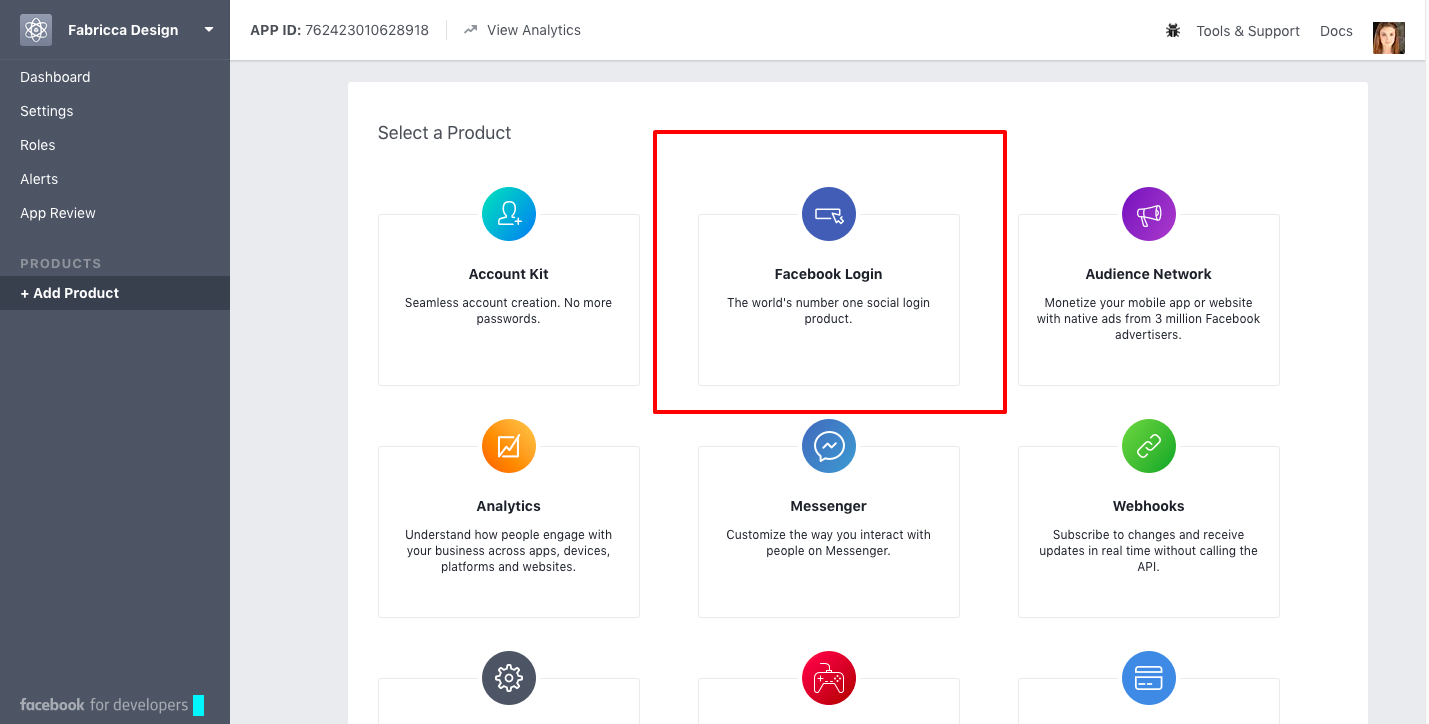Open Tools & Support menu
Image resolution: width=1429 pixels, height=724 pixels.
(1247, 31)
